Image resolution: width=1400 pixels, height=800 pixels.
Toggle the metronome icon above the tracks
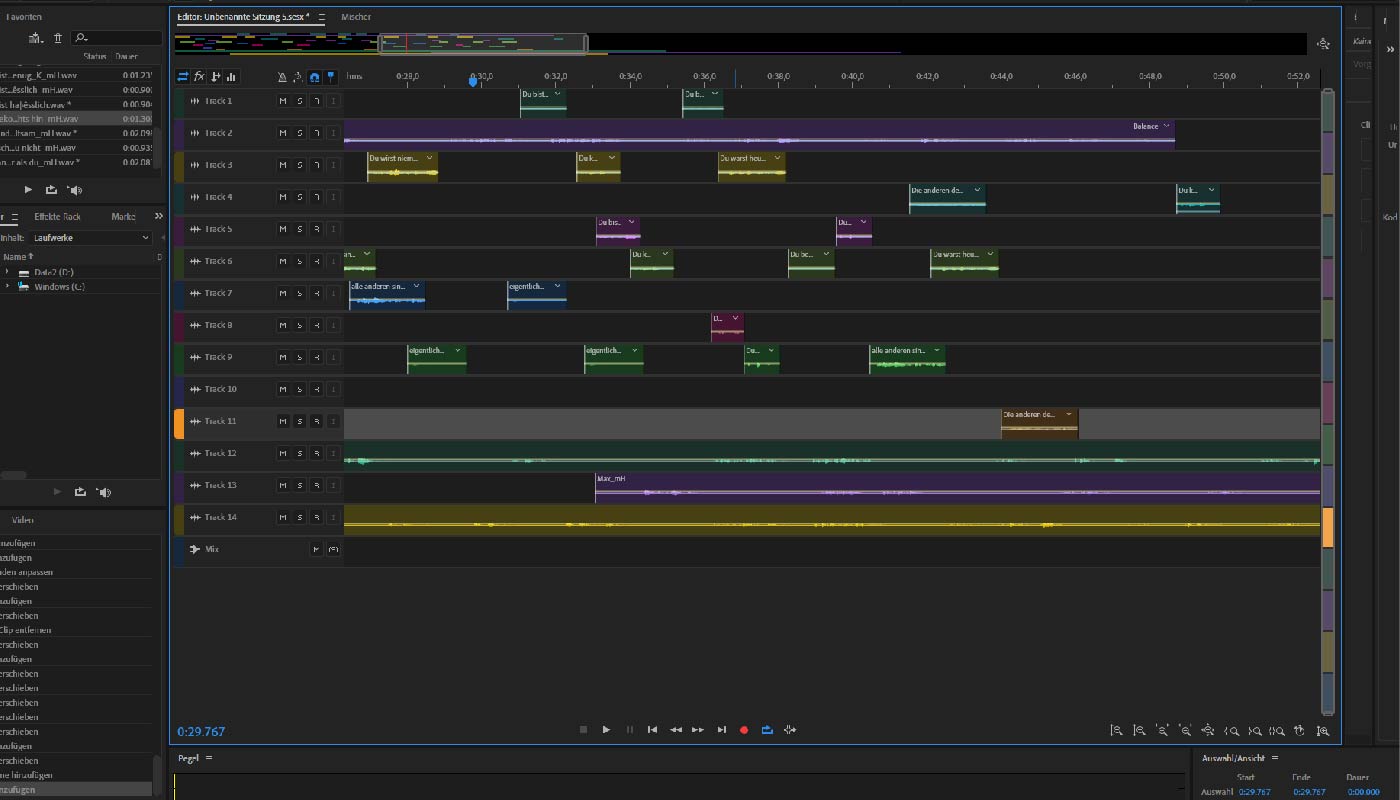pos(282,77)
